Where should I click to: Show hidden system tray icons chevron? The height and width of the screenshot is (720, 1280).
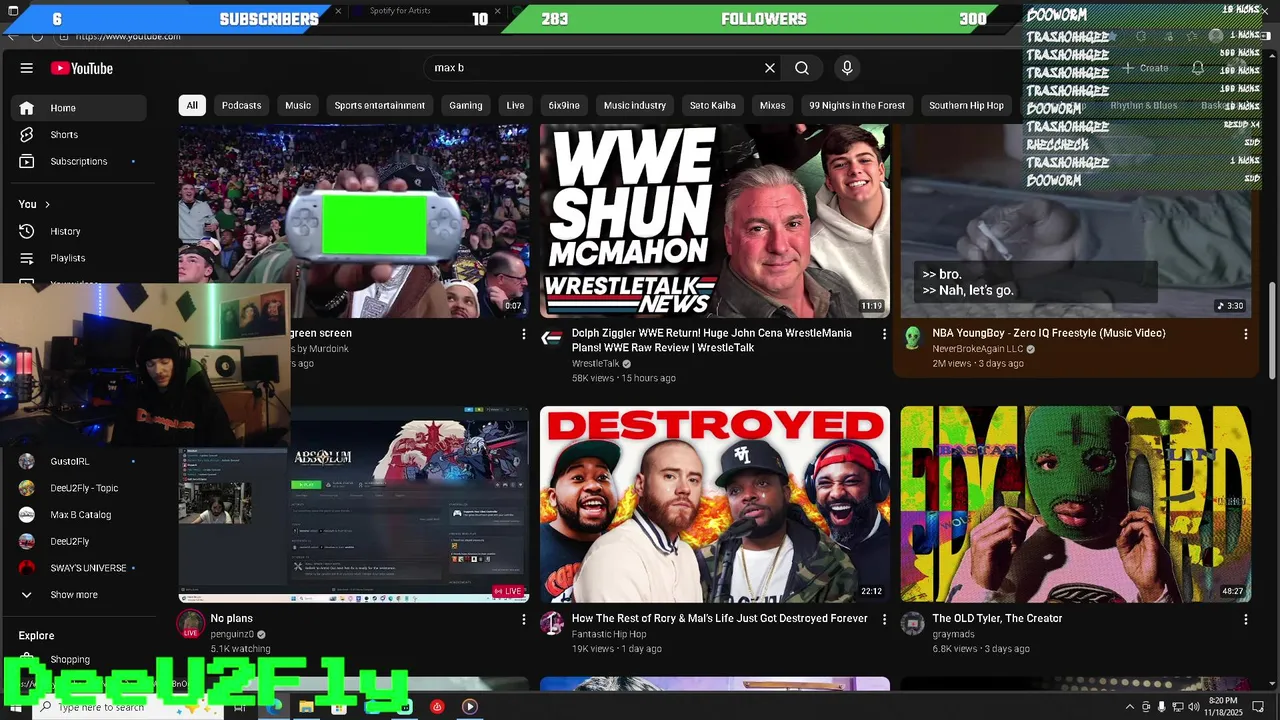1130,707
